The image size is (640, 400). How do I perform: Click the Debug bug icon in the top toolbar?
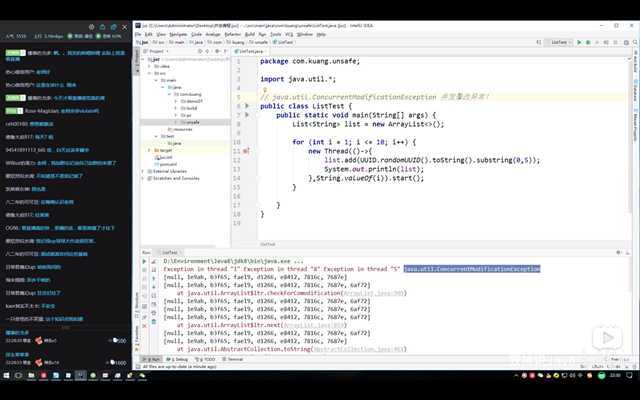589,43
